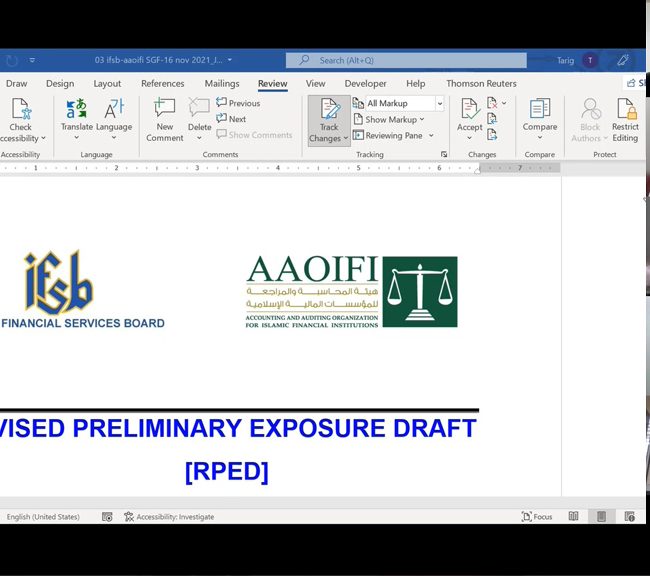Screen dimensions: 650x576
Task: Click the Reject change icon
Action: coord(492,103)
